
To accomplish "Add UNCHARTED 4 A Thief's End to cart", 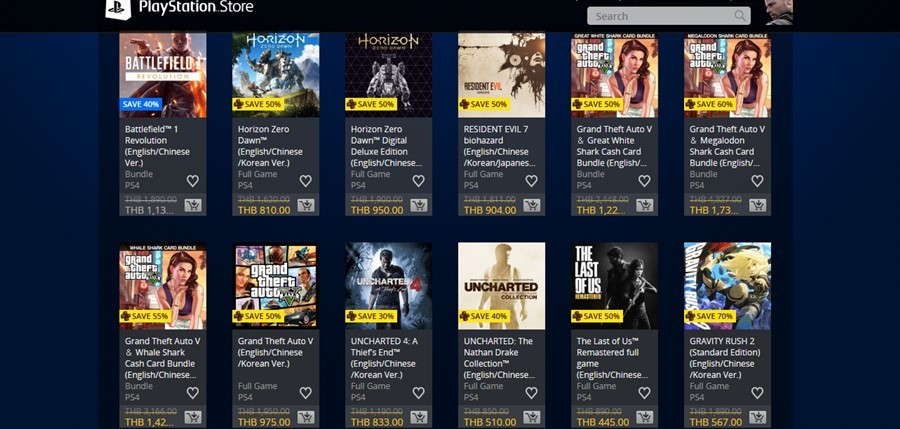I will click(x=418, y=417).
